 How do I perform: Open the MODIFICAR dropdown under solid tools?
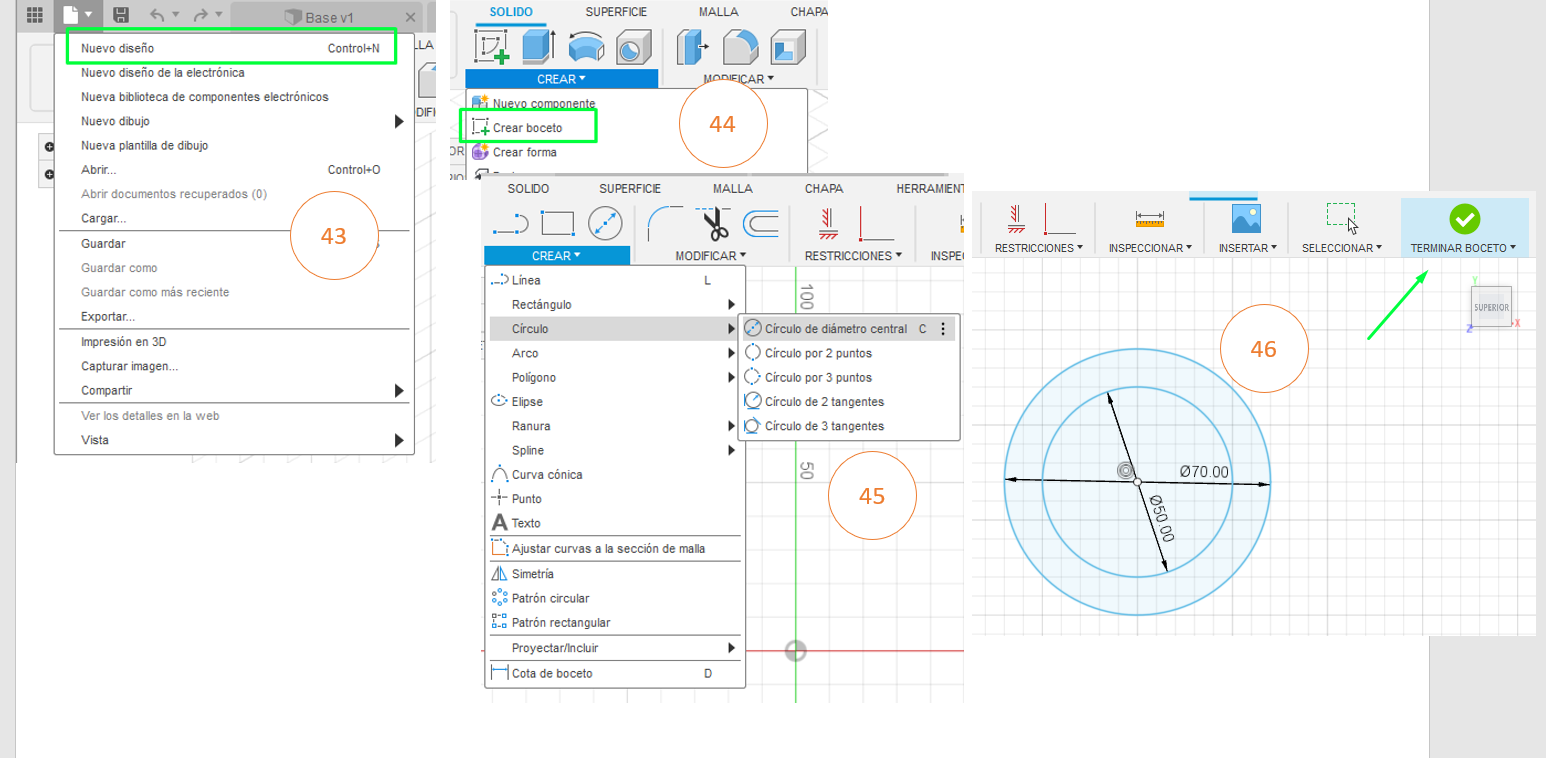738,79
